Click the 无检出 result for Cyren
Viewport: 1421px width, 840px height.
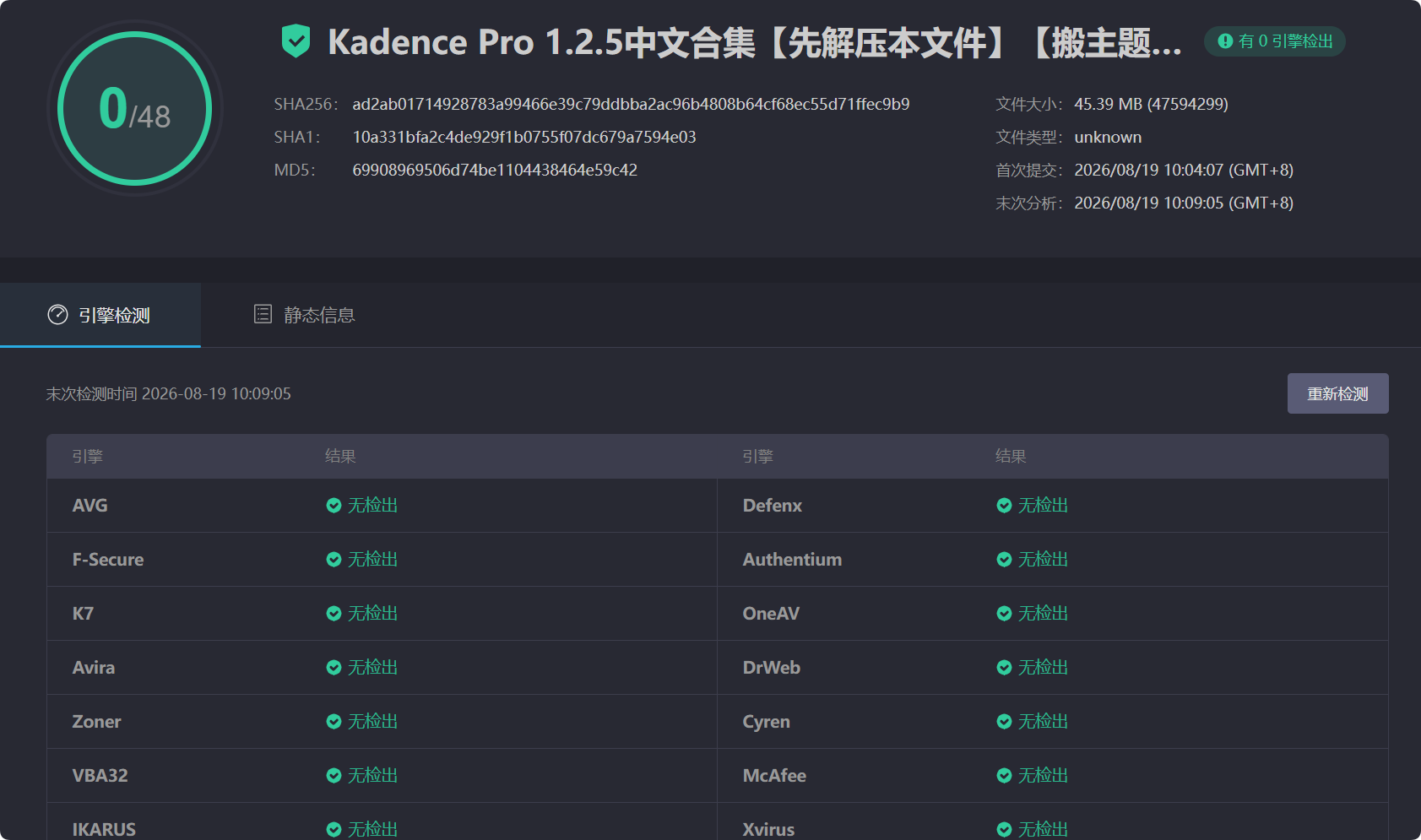pos(1043,722)
